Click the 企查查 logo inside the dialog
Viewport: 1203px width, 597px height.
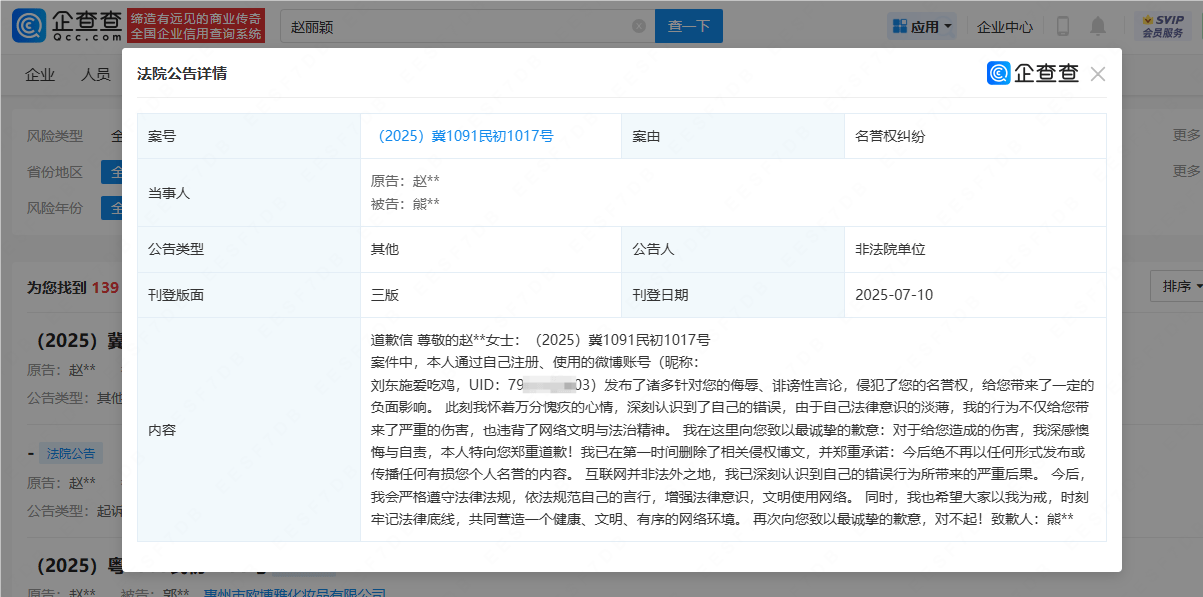(1033, 74)
